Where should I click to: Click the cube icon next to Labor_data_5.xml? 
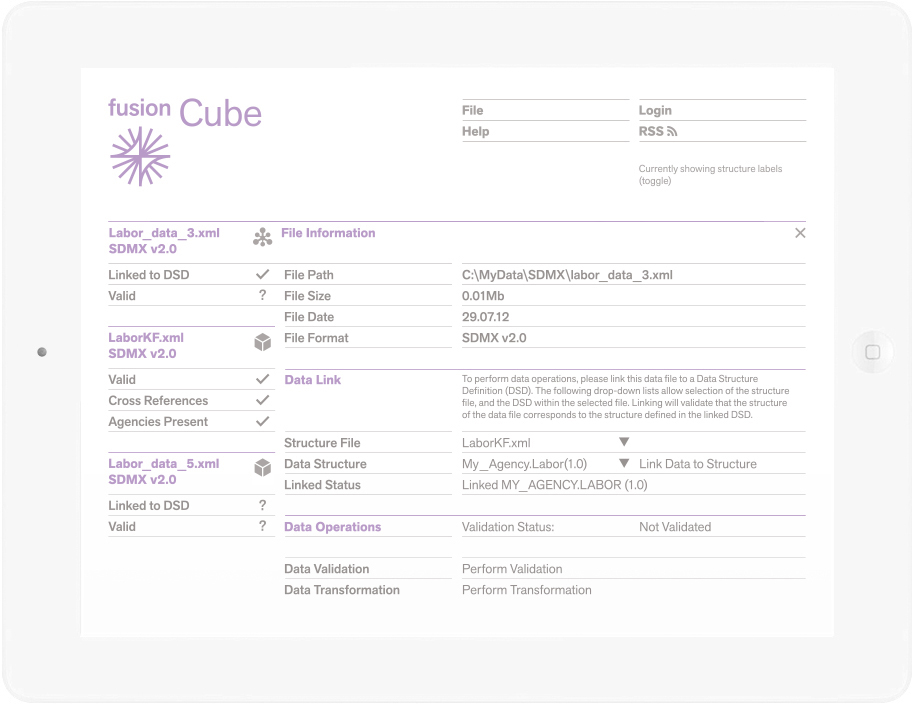pos(262,468)
